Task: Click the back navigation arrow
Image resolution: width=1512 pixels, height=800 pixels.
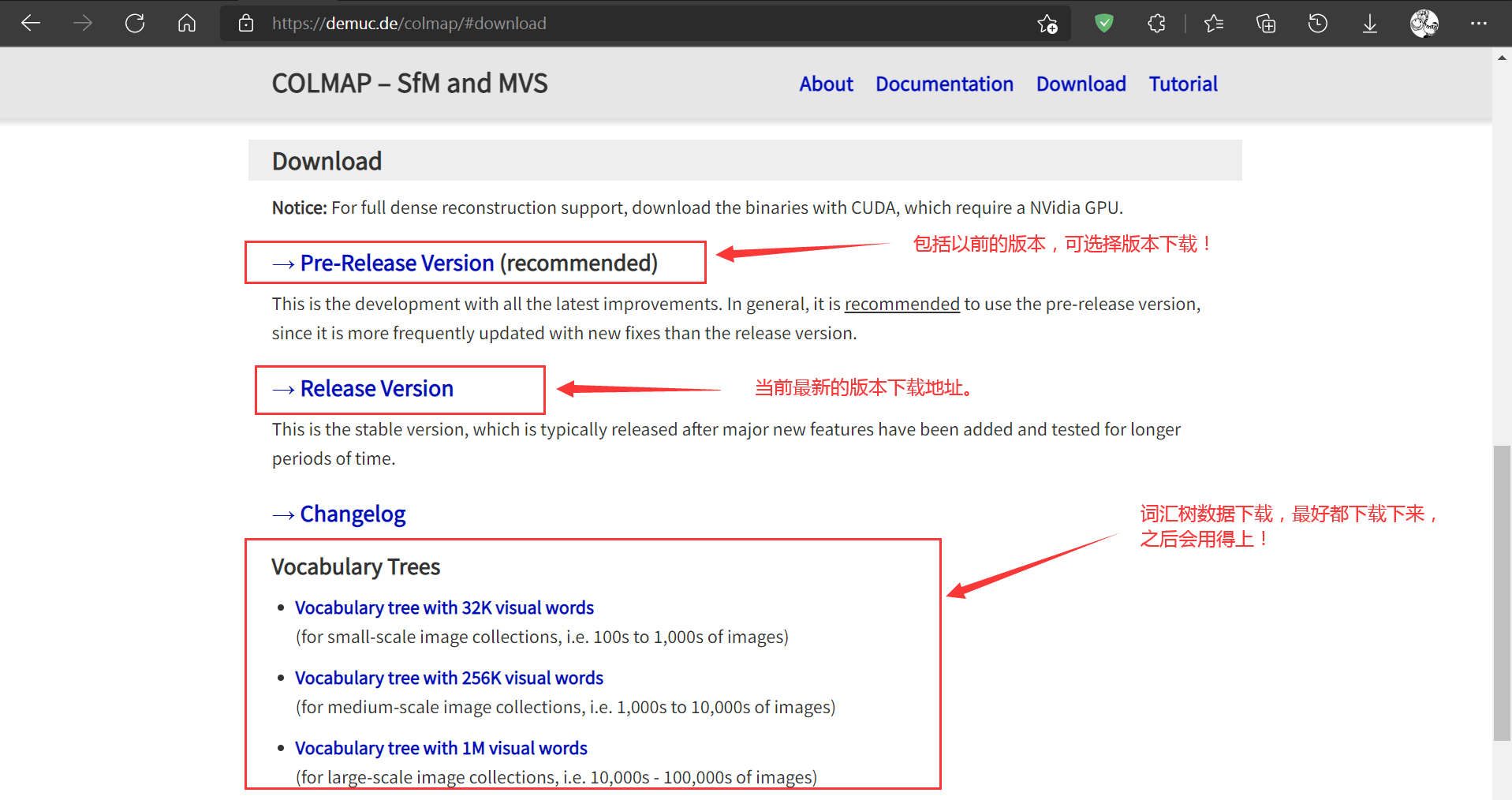Action: [x=31, y=23]
